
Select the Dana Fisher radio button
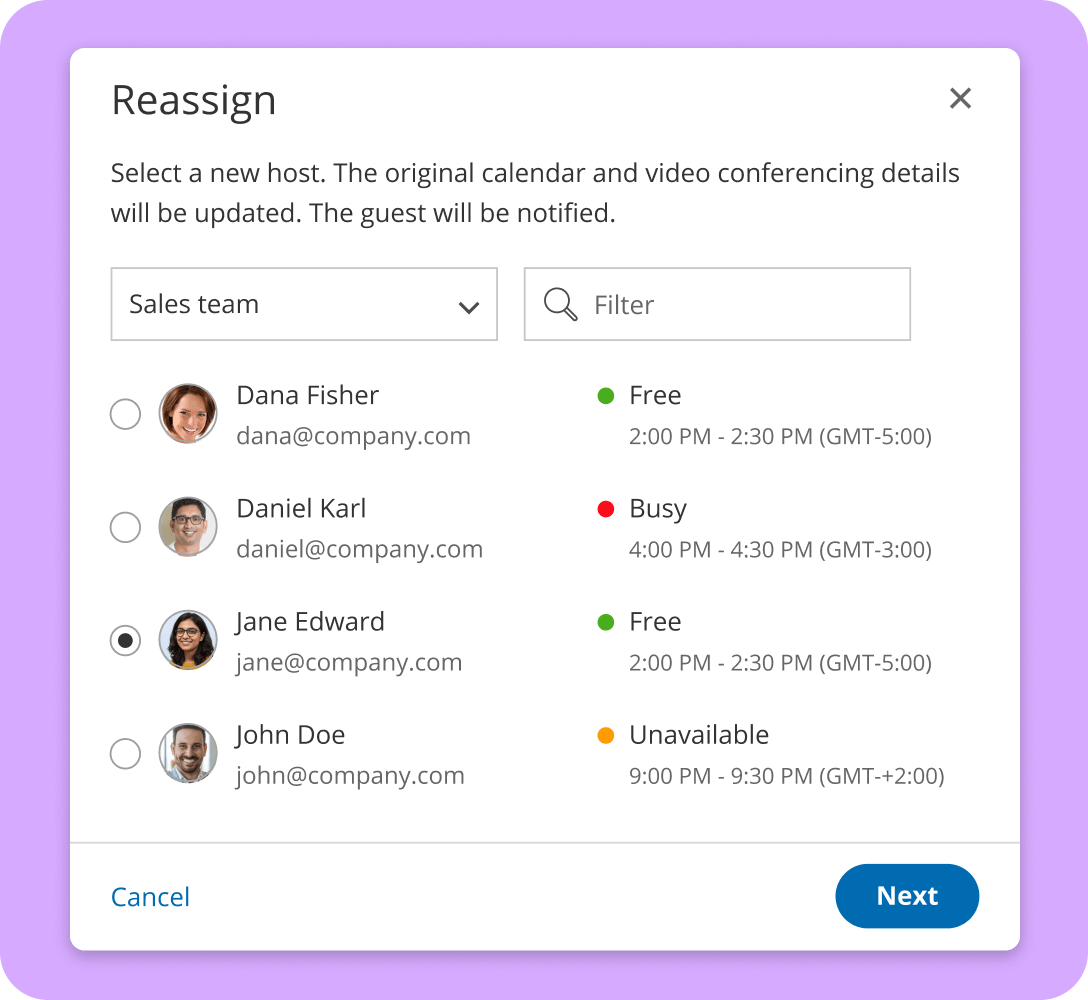(x=125, y=414)
